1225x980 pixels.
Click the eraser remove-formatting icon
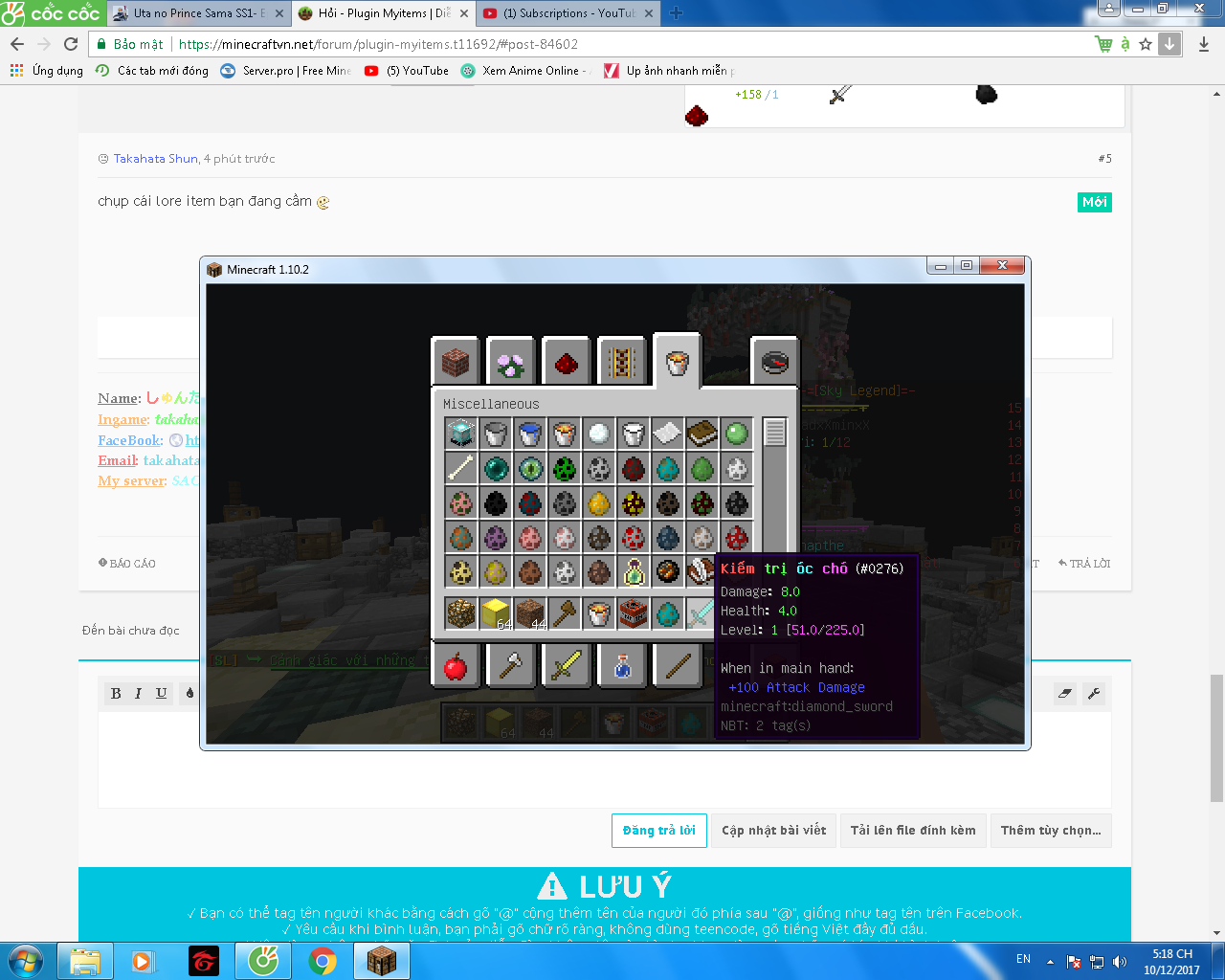(1065, 694)
